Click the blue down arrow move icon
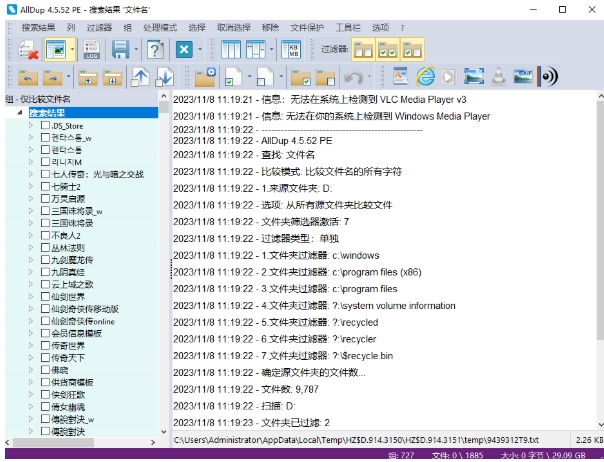 coord(164,76)
